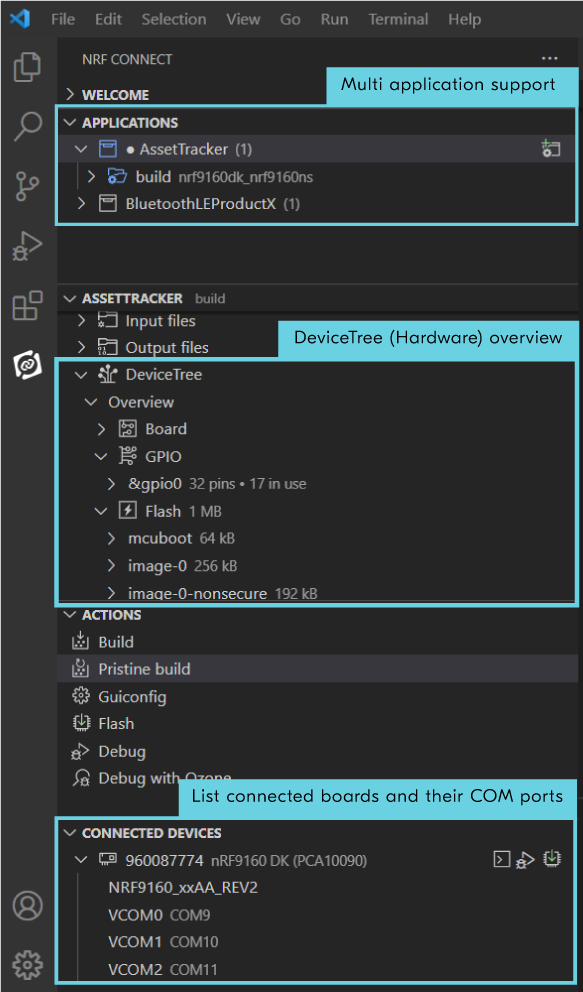Open the nRF Connect extension icon
This screenshot has height=992, width=583.
(27, 366)
